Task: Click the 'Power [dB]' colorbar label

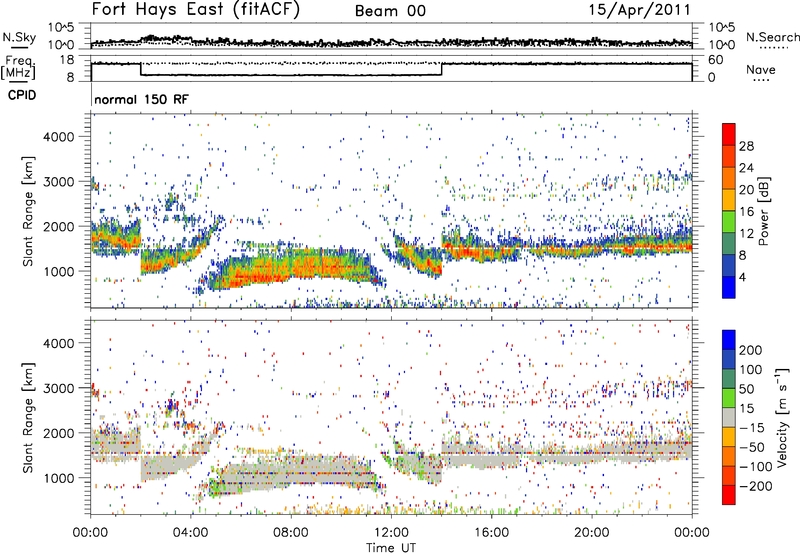Action: (764, 211)
